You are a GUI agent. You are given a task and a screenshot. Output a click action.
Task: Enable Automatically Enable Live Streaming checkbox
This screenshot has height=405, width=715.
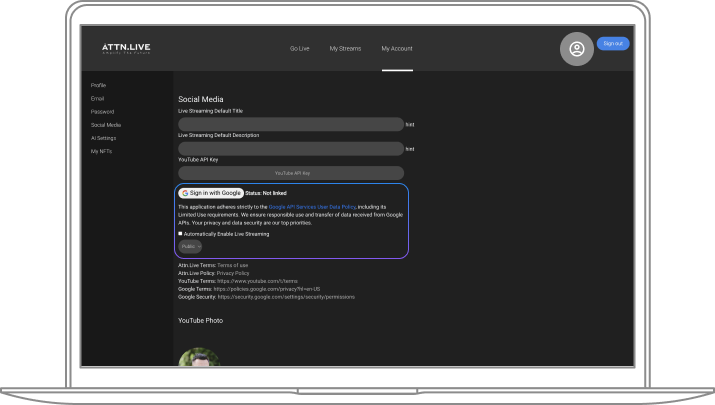tap(180, 234)
